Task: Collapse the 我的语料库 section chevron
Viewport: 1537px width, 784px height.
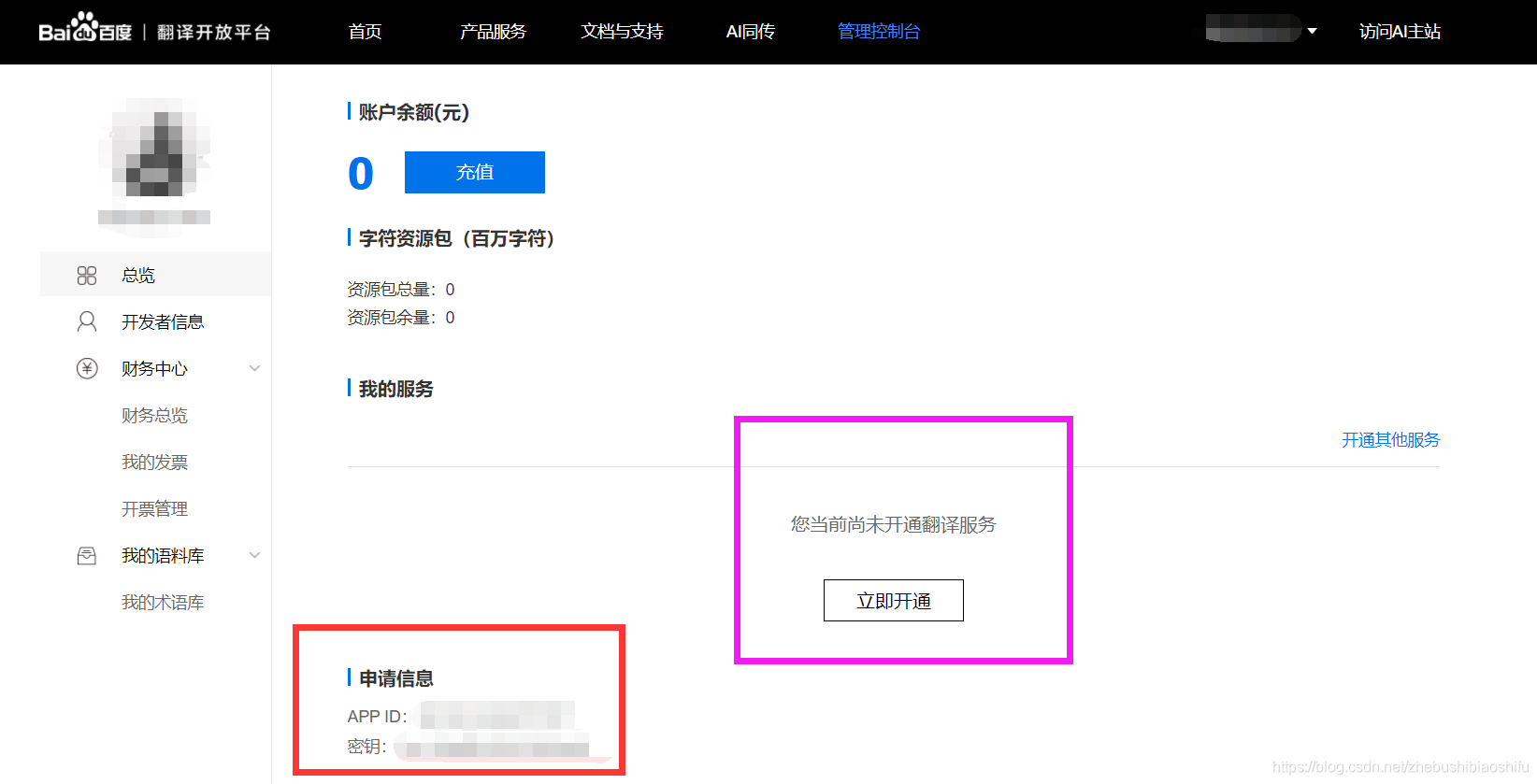Action: click(x=254, y=555)
